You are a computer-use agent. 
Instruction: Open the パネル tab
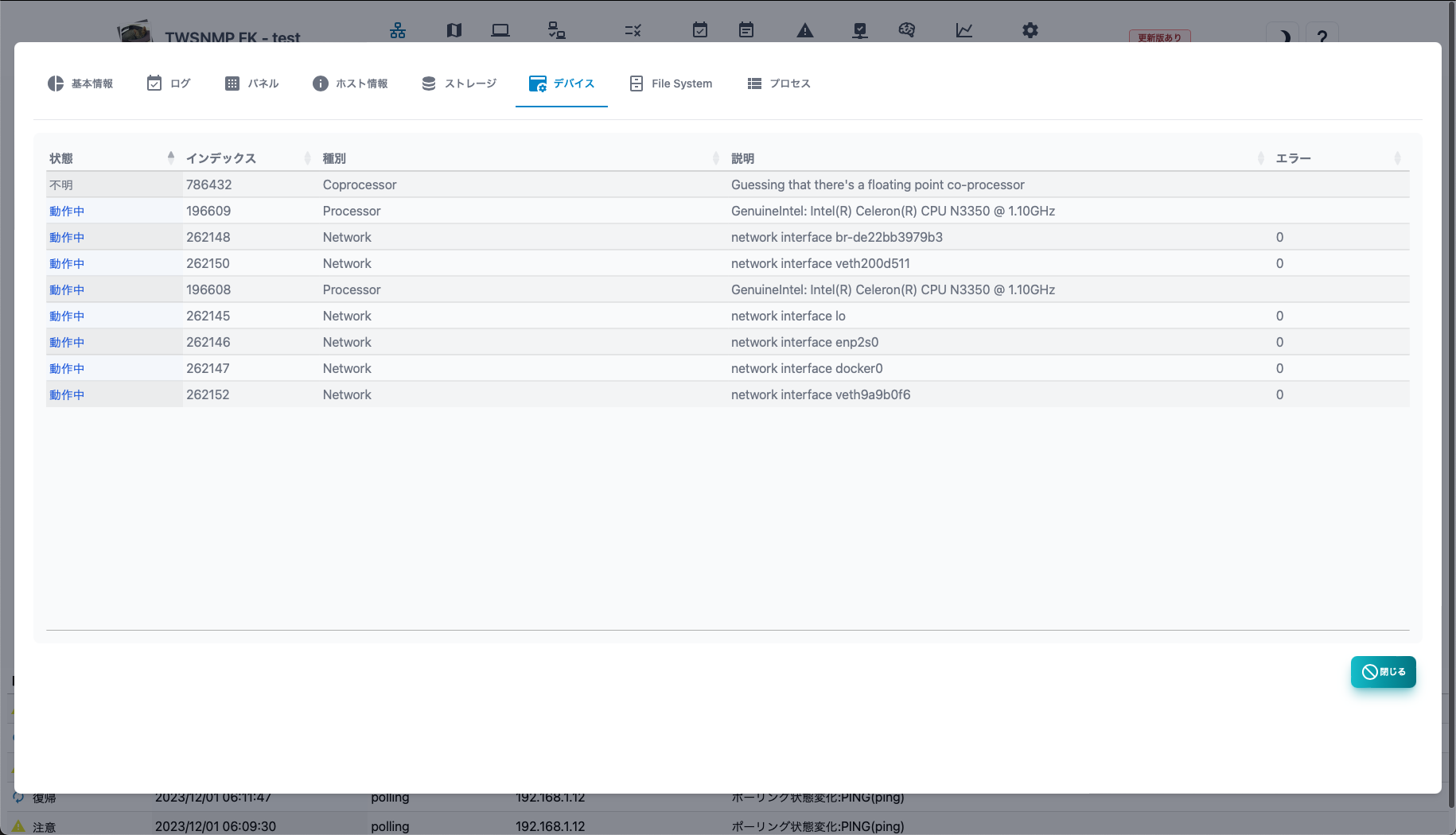pyautogui.click(x=251, y=83)
